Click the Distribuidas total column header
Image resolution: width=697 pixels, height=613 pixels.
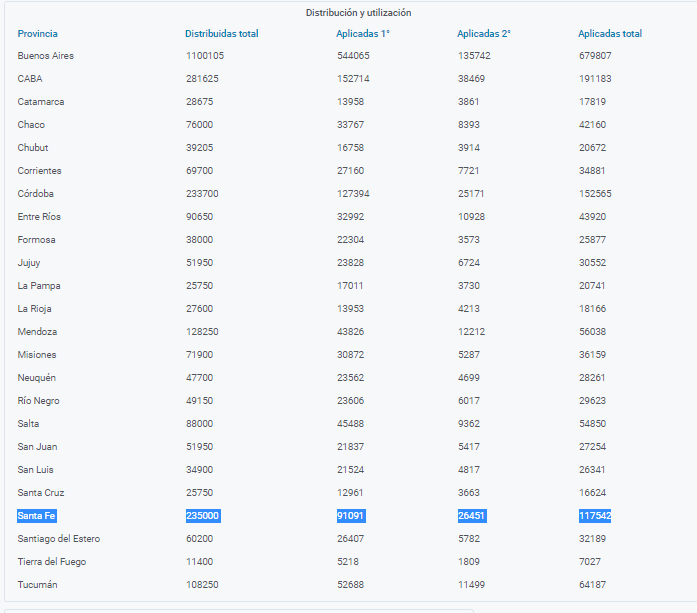click(x=221, y=34)
